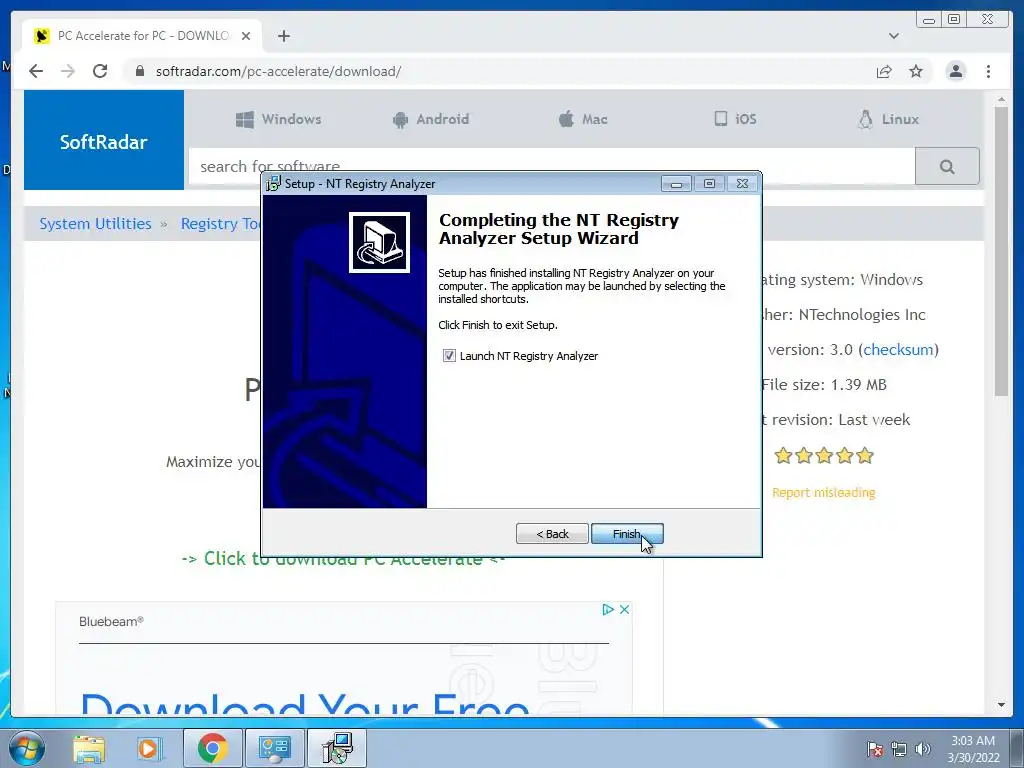Click the Chrome taskbar icon

pos(212,748)
